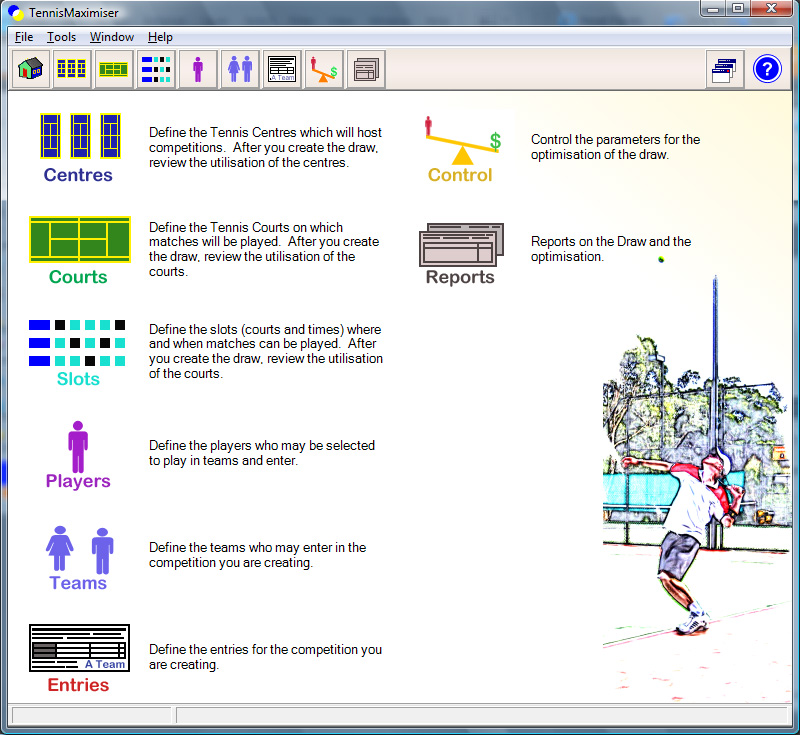Open the File menu
The width and height of the screenshot is (800, 735).
[x=24, y=37]
